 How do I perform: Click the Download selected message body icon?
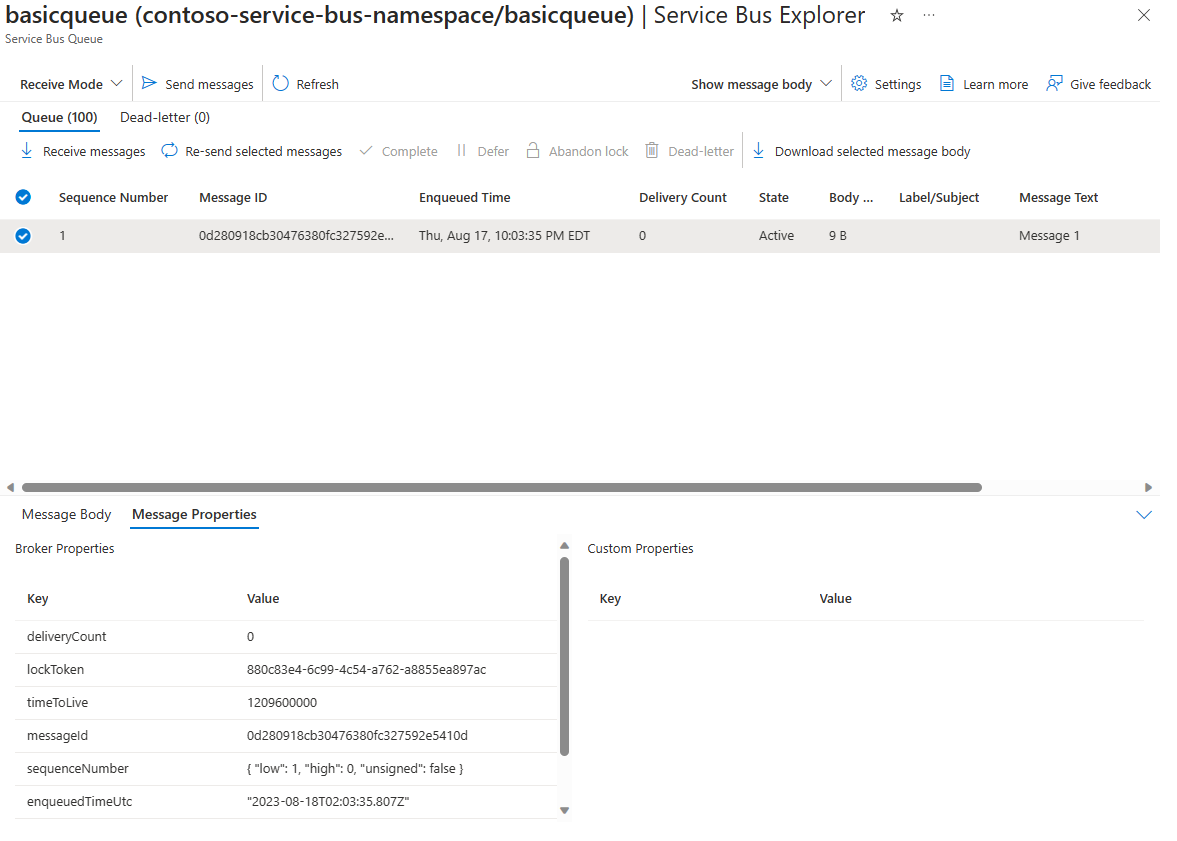pos(758,151)
